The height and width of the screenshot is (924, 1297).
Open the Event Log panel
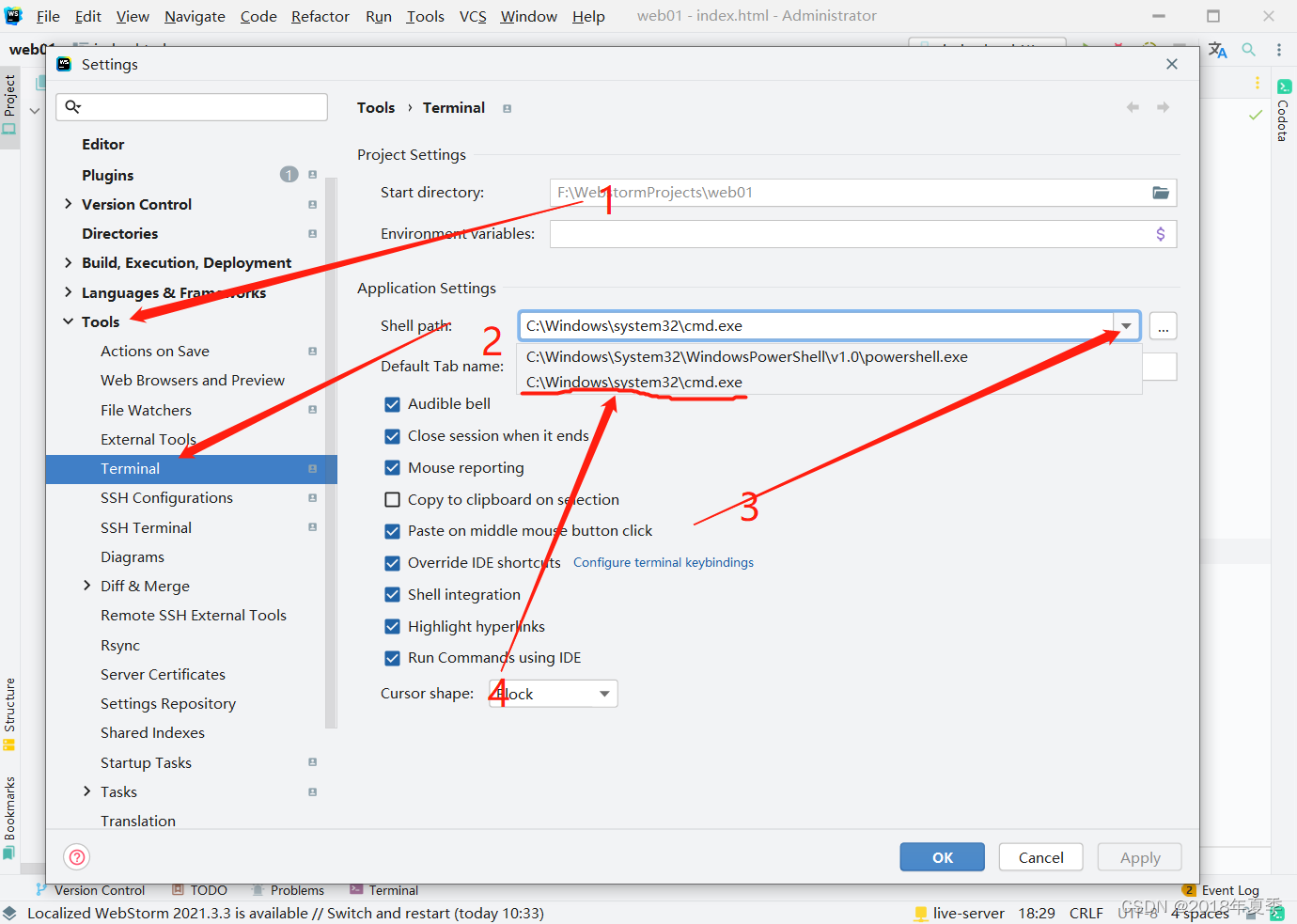(x=1221, y=890)
